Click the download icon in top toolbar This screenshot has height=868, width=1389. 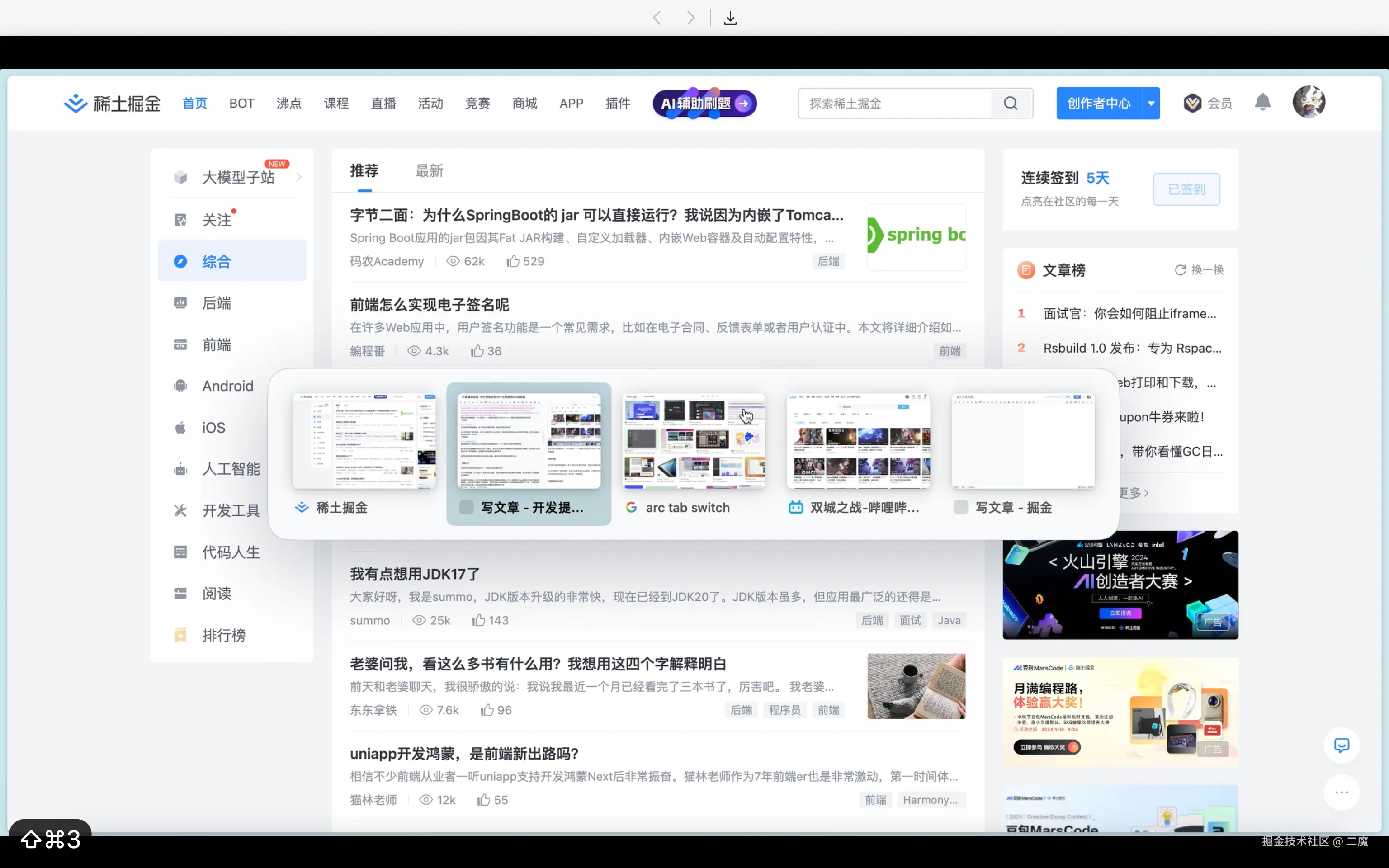coord(730,18)
